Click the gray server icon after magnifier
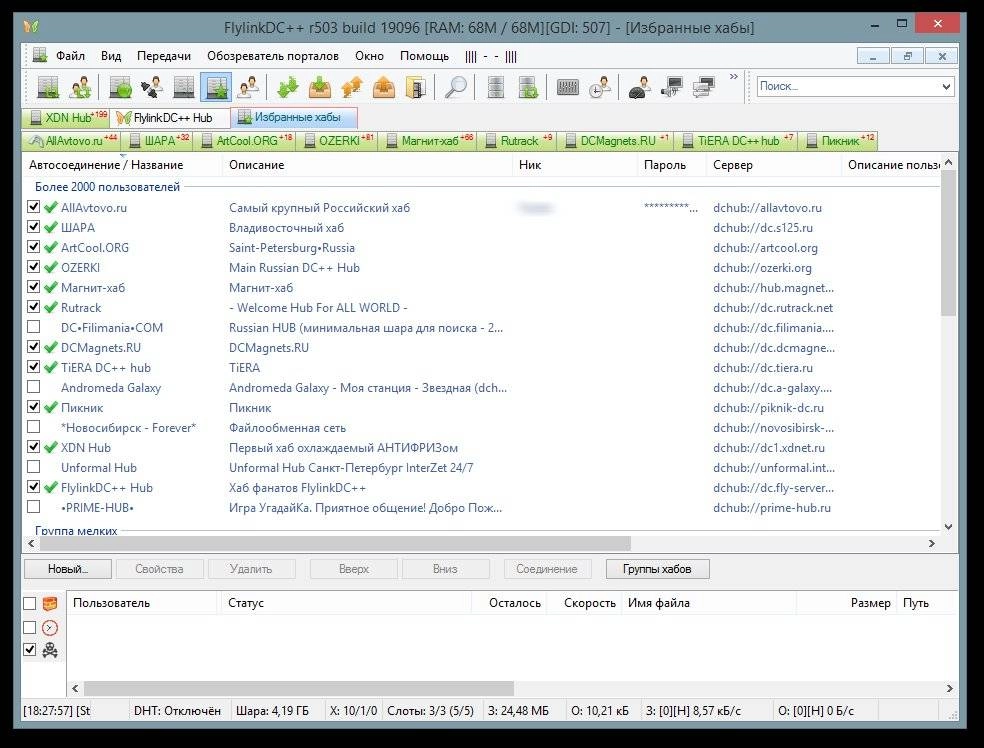Image resolution: width=984 pixels, height=748 pixels. tap(496, 87)
